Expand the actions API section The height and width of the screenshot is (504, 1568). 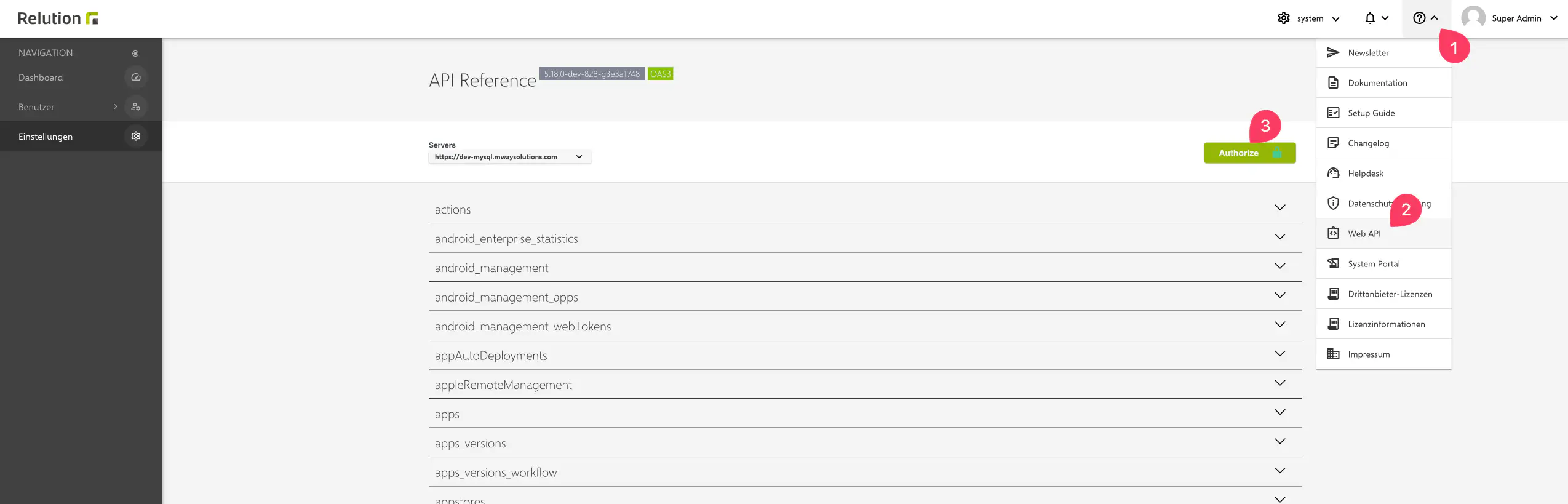click(1279, 208)
